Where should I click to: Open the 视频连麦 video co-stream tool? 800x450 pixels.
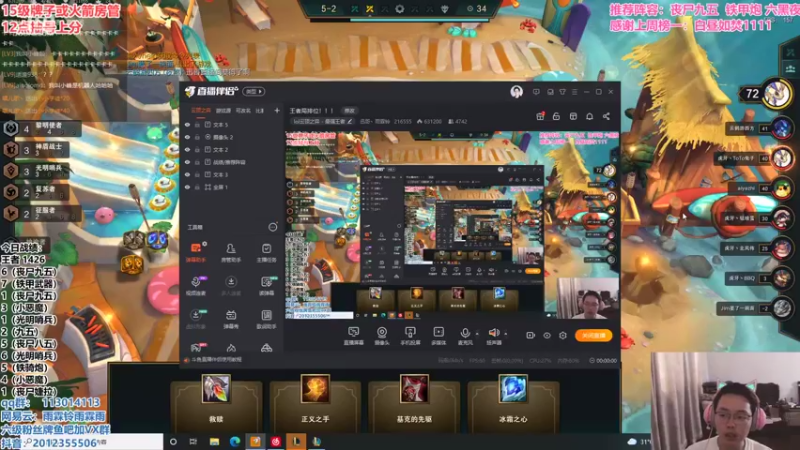click(x=195, y=286)
